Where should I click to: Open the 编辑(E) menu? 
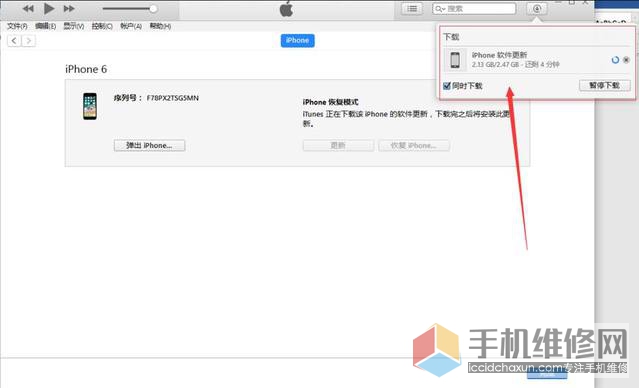pyautogui.click(x=46, y=26)
